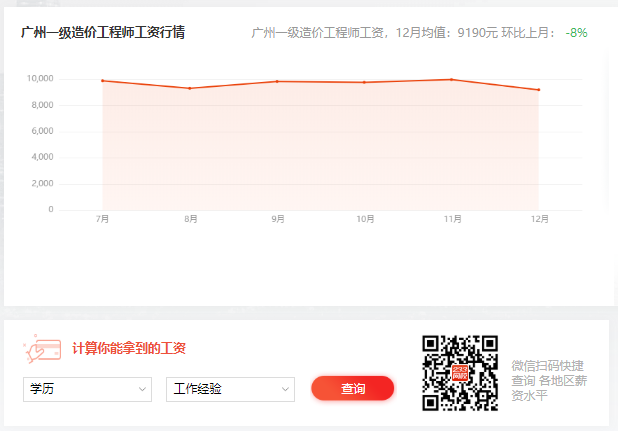
Task: Click the 2,000 y-axis label
Action: 42,183
